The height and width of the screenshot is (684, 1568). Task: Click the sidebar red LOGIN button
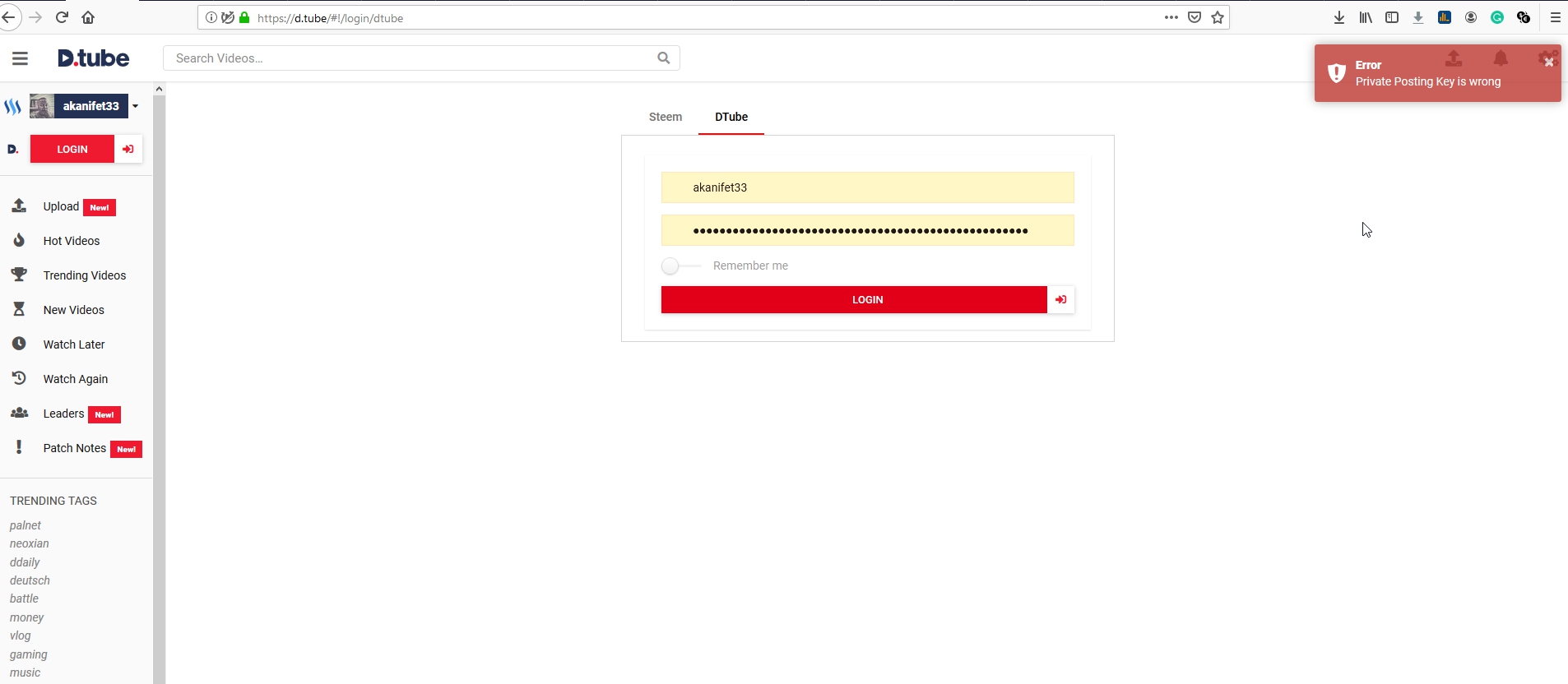[x=72, y=149]
